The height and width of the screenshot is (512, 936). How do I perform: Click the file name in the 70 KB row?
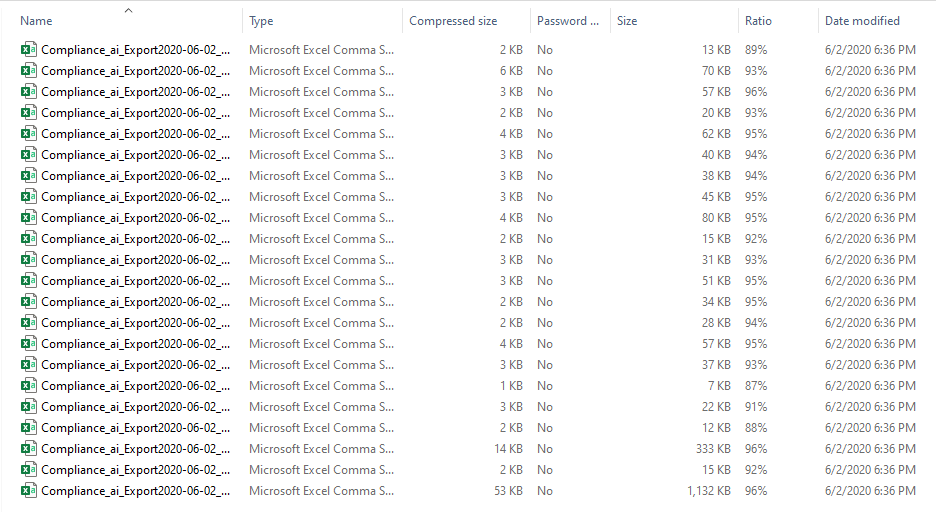pyautogui.click(x=136, y=70)
